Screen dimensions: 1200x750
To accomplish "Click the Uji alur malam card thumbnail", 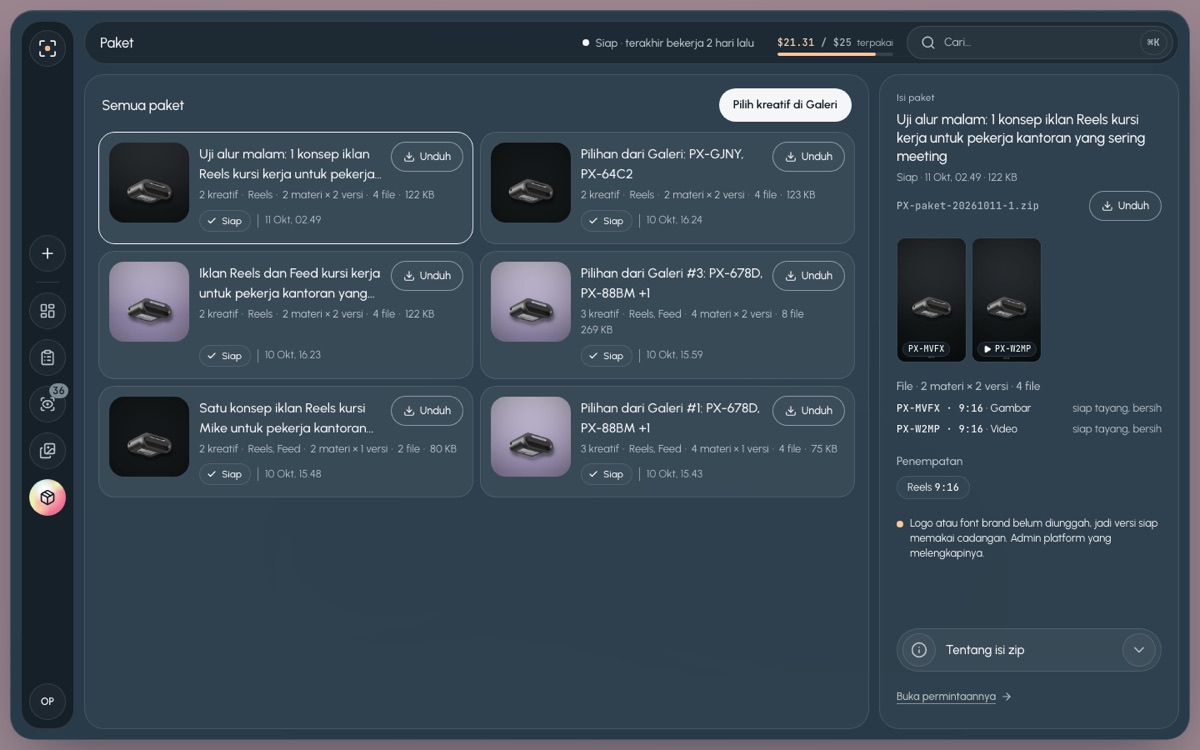I will (149, 183).
